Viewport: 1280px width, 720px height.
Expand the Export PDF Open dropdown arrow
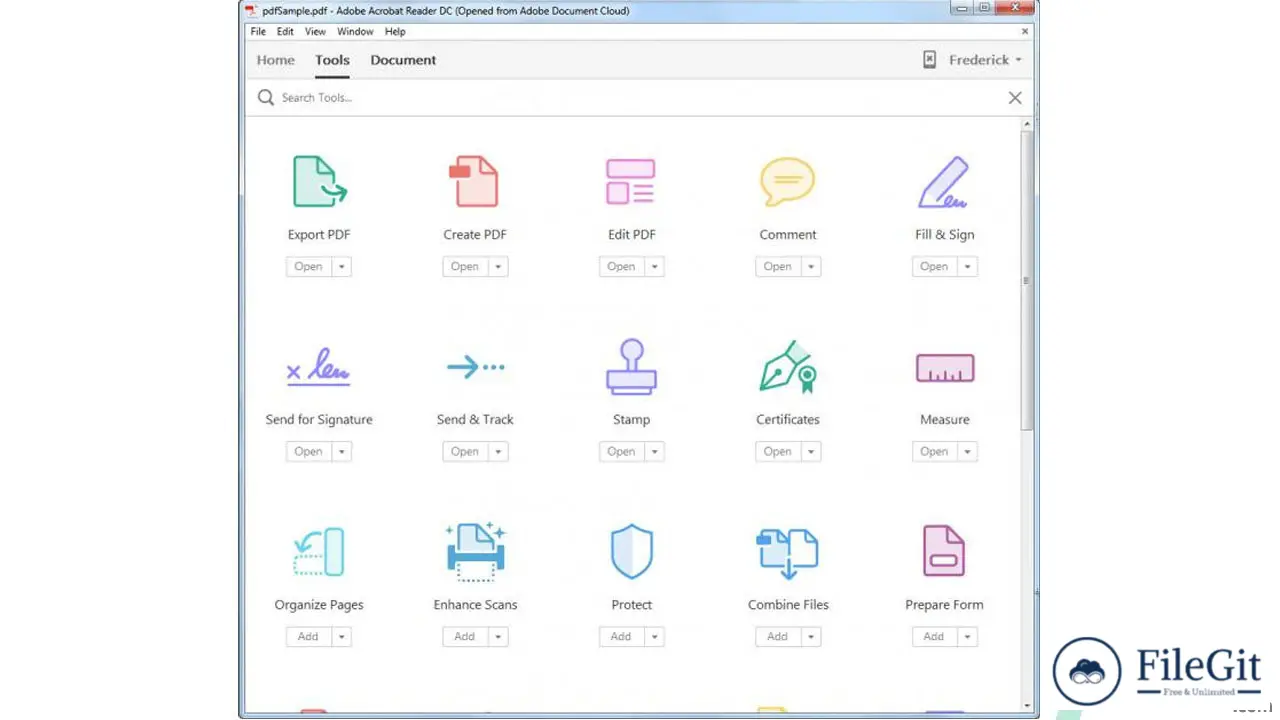[x=341, y=267]
